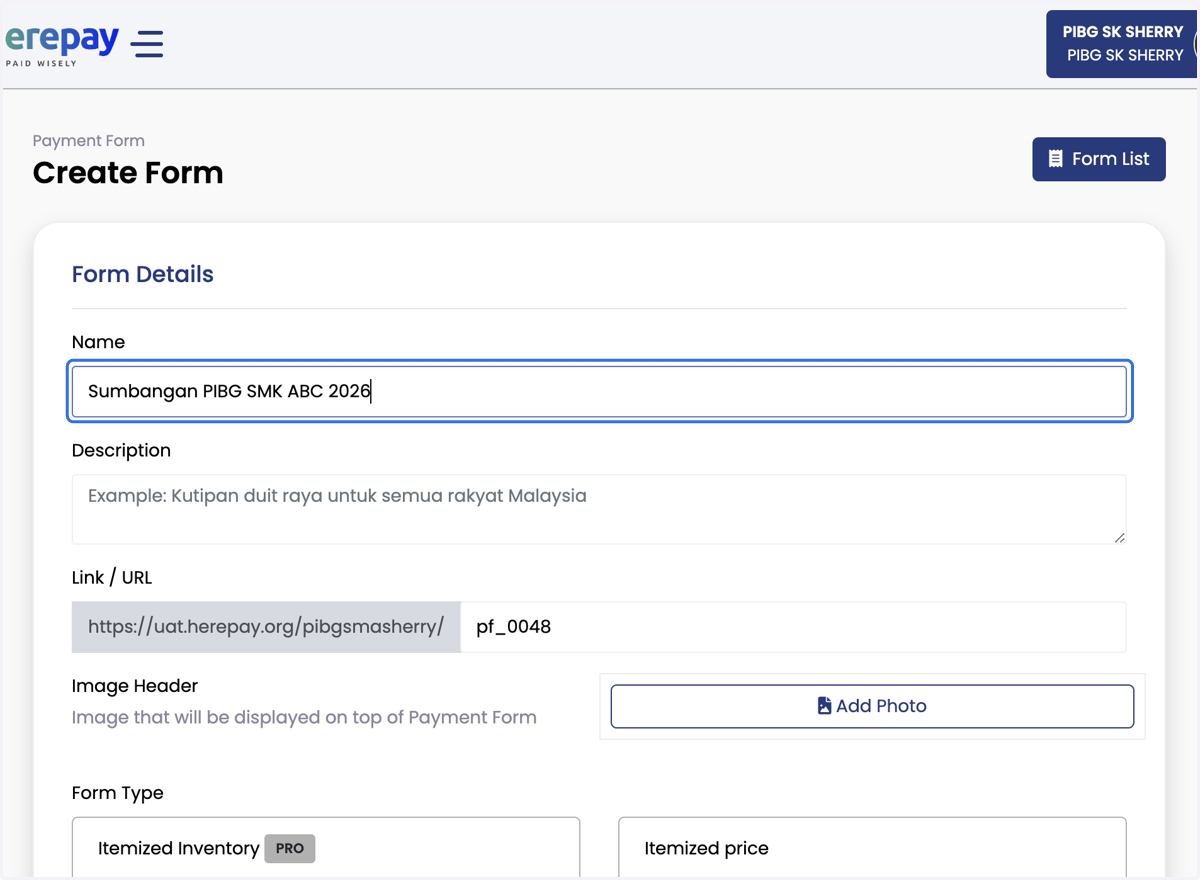Image resolution: width=1200 pixels, height=880 pixels.
Task: Open the PIBG SK SHERRY account menu
Action: (1122, 44)
